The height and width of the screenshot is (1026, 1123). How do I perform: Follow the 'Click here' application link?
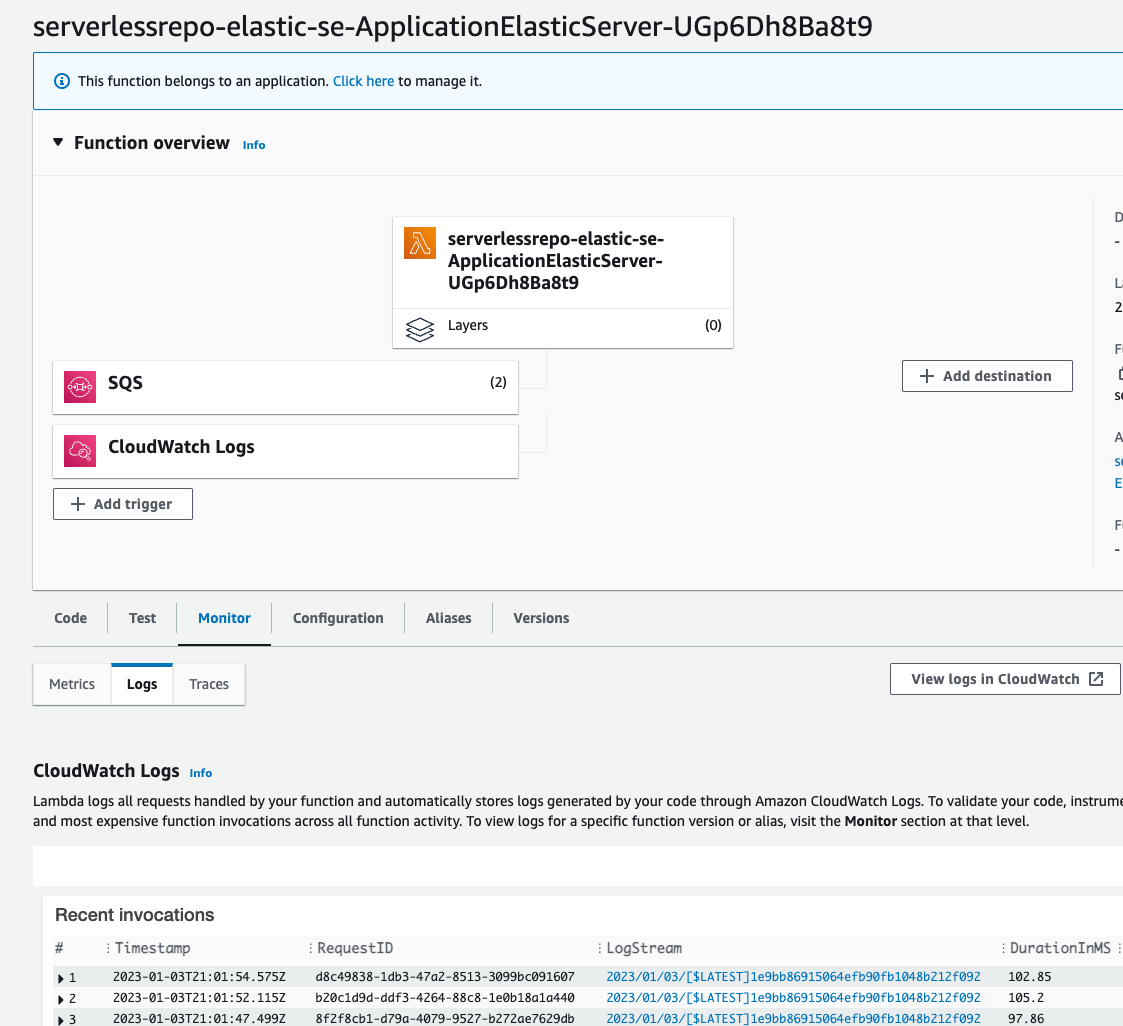tap(363, 81)
